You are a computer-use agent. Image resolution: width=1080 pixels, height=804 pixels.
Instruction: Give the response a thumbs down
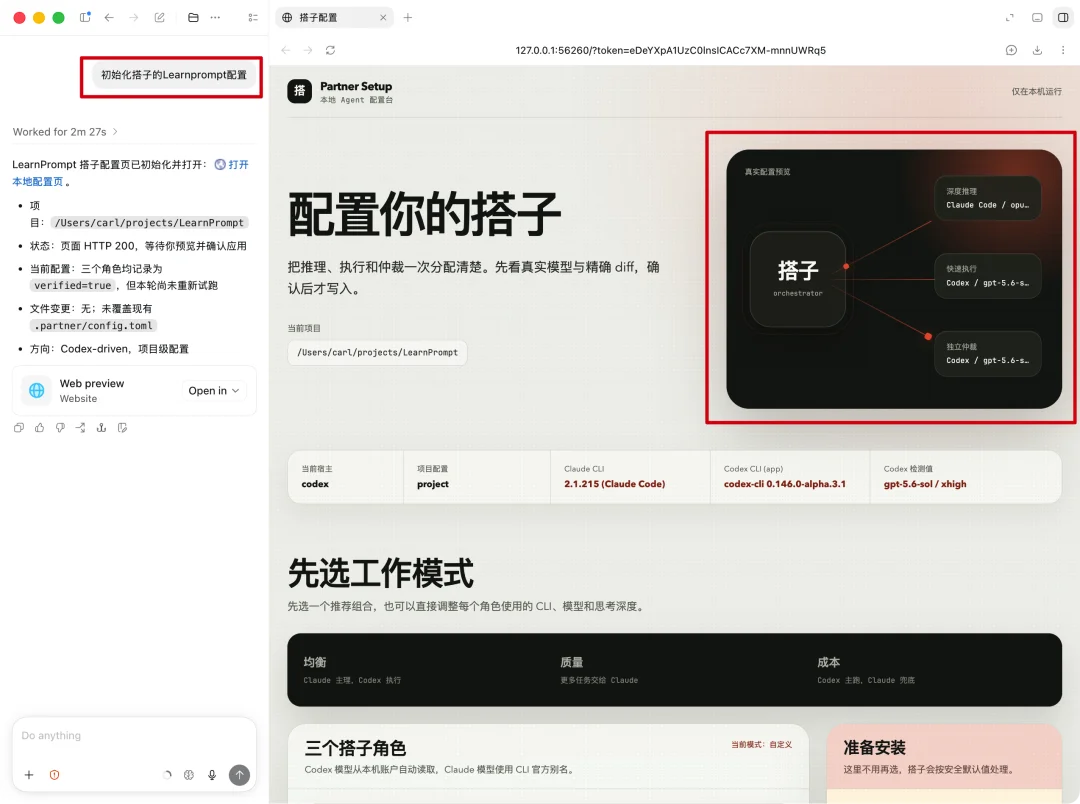[60, 428]
